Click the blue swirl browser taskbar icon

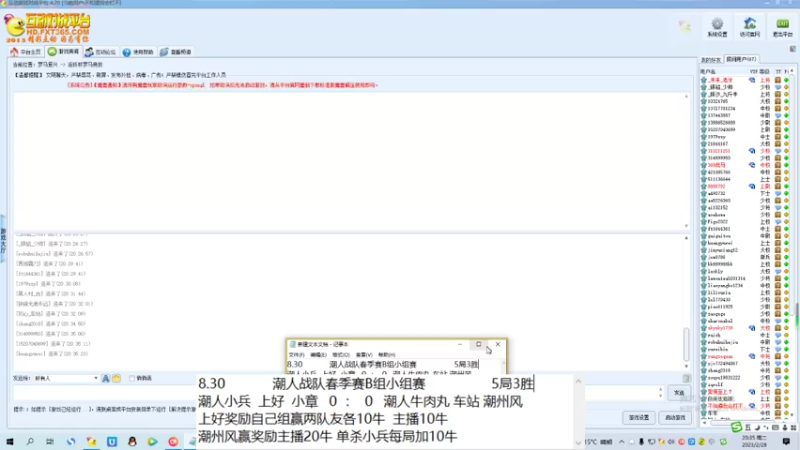pos(71,442)
